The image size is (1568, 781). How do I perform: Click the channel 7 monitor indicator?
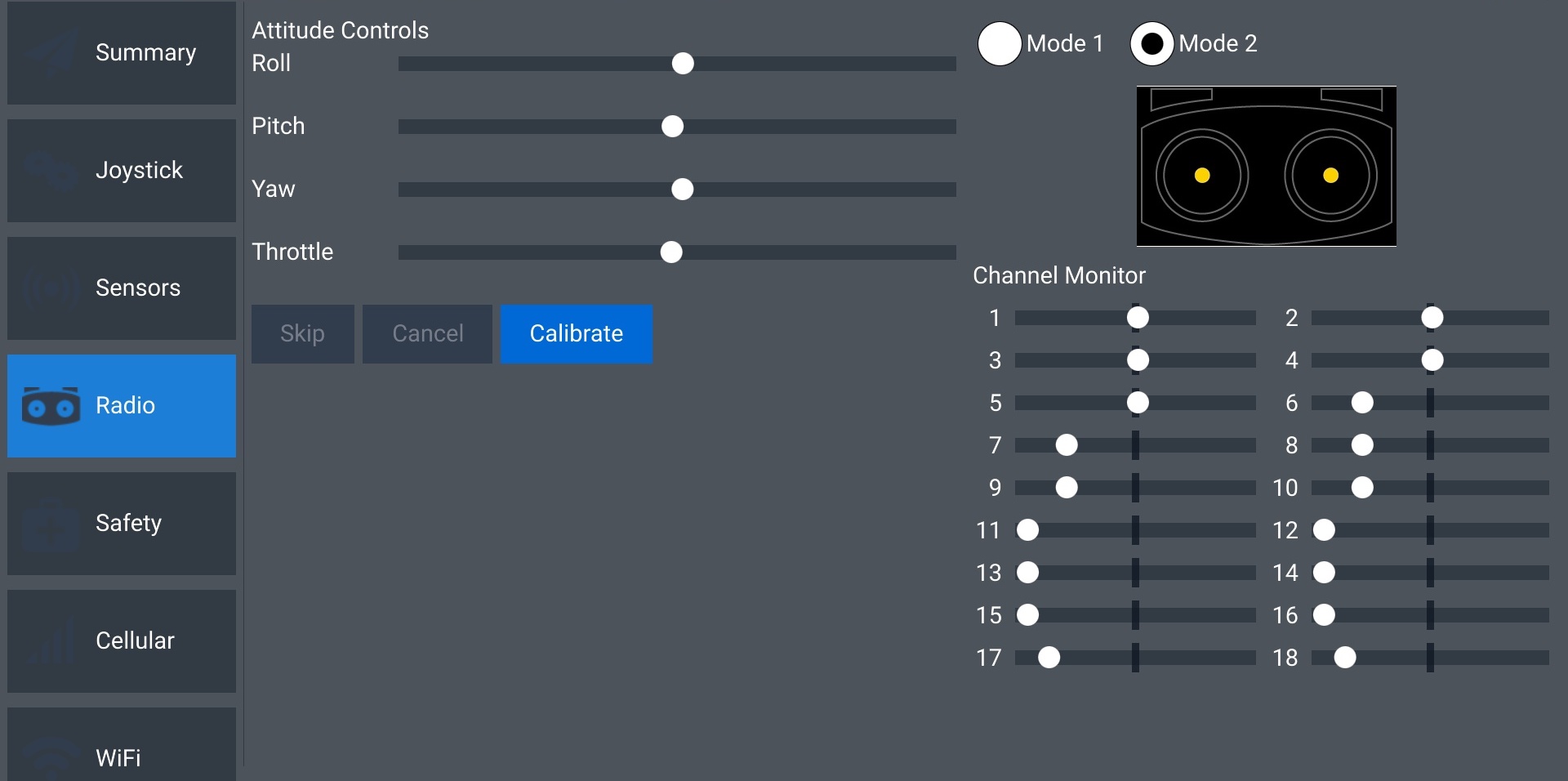click(1067, 445)
